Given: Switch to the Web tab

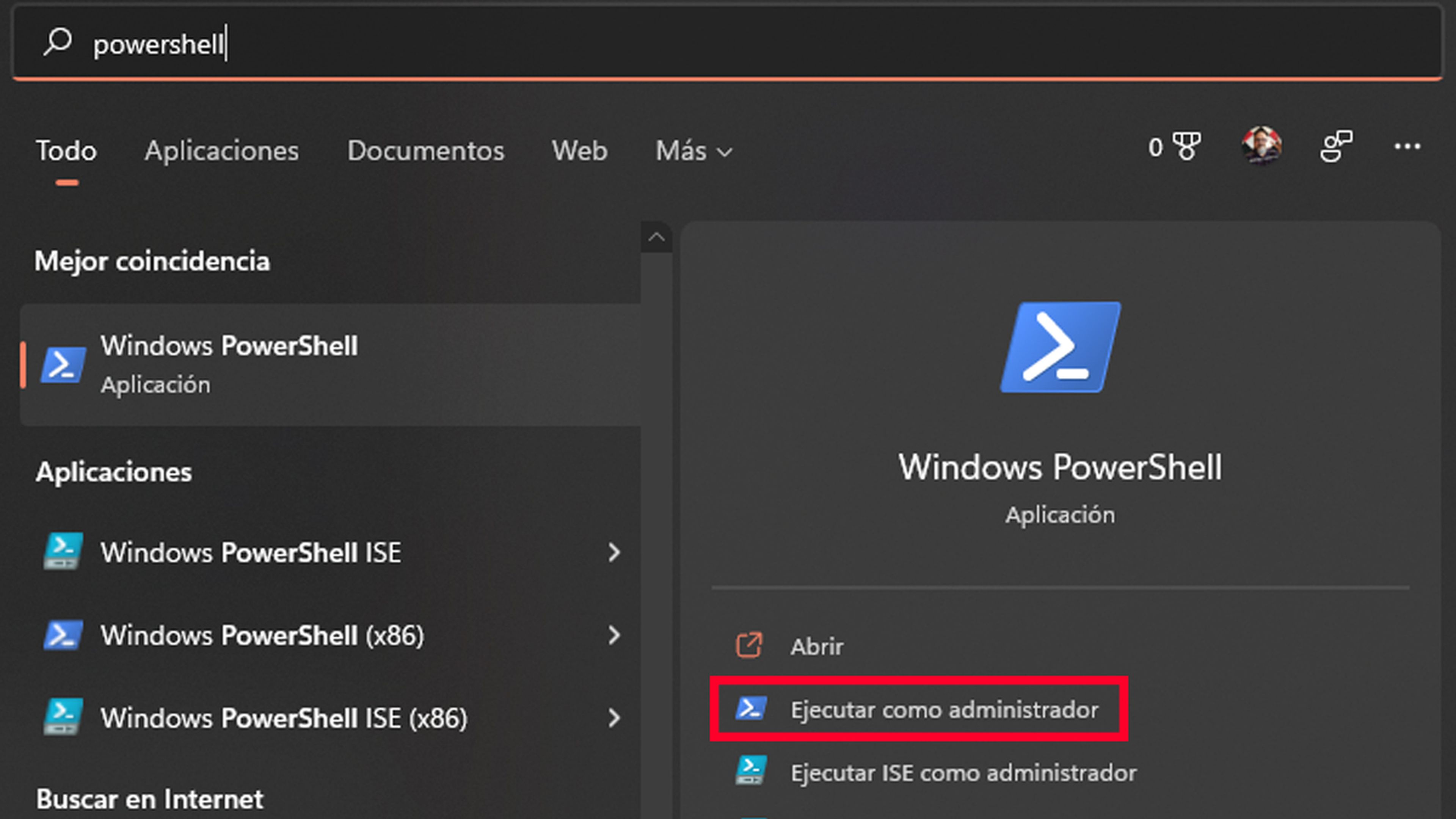Looking at the screenshot, I should (579, 151).
